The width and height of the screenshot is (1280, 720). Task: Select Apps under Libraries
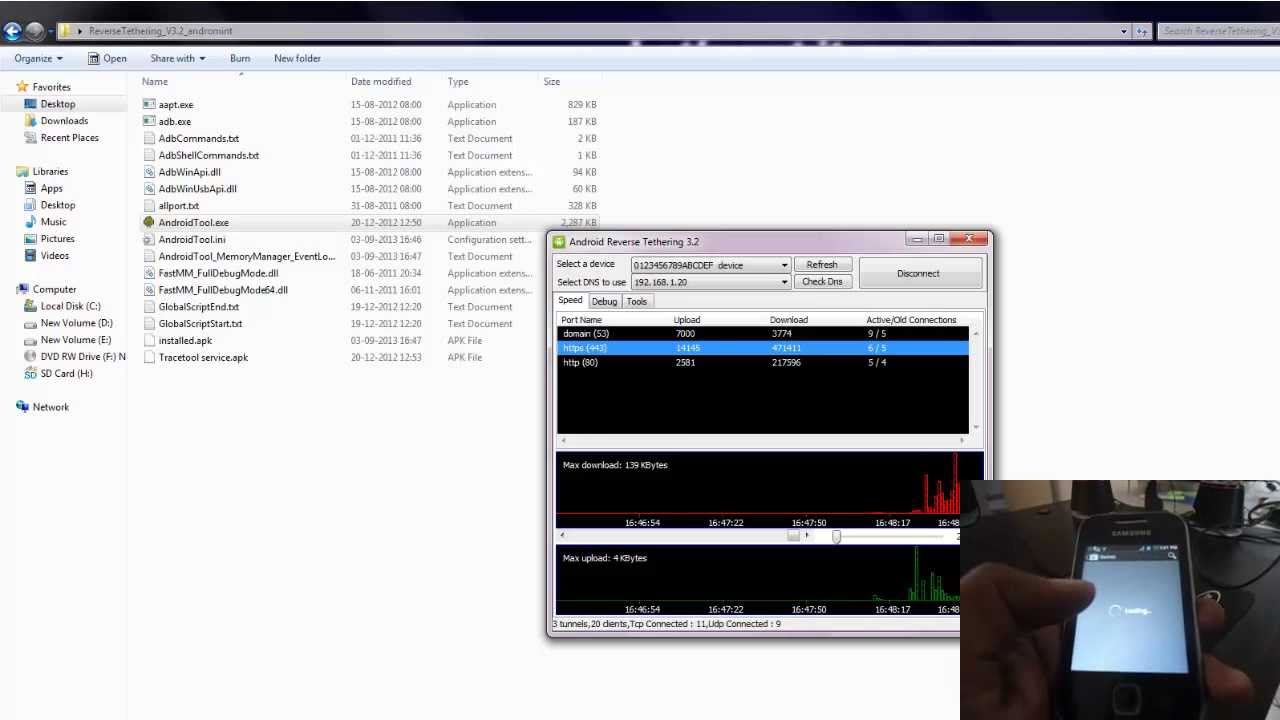click(x=51, y=189)
